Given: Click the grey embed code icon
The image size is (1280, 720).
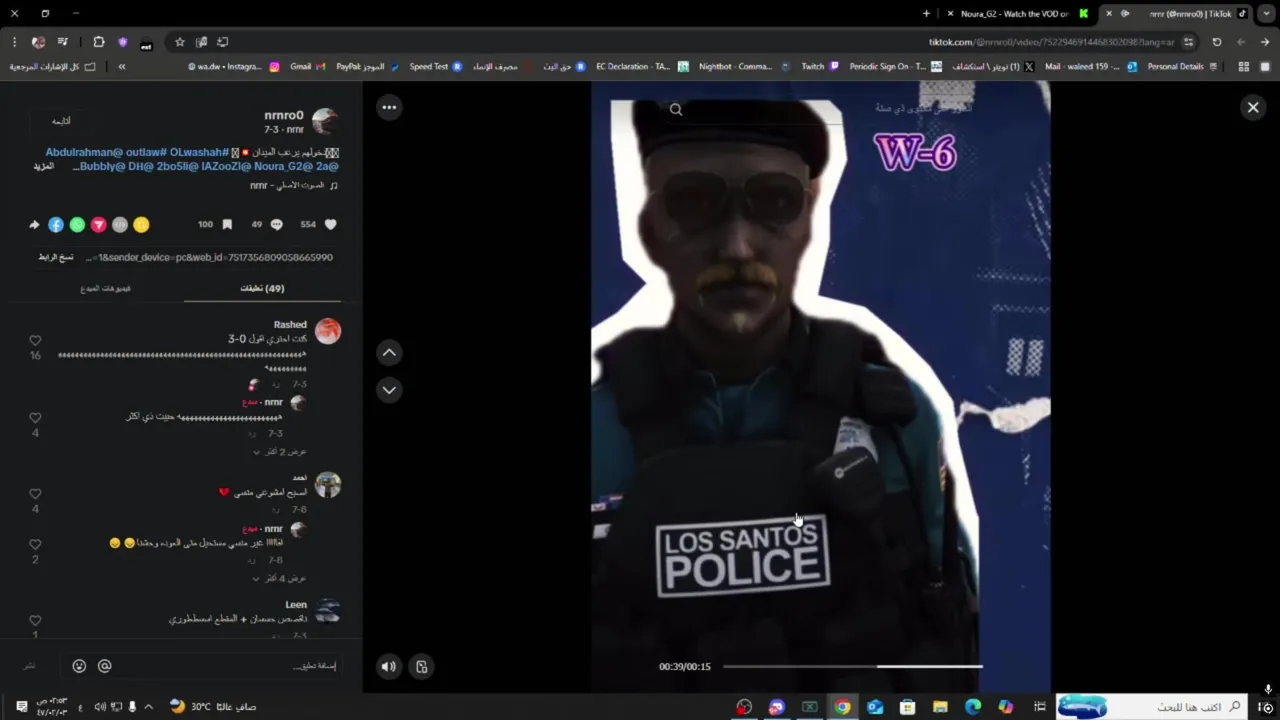Looking at the screenshot, I should 120,225.
